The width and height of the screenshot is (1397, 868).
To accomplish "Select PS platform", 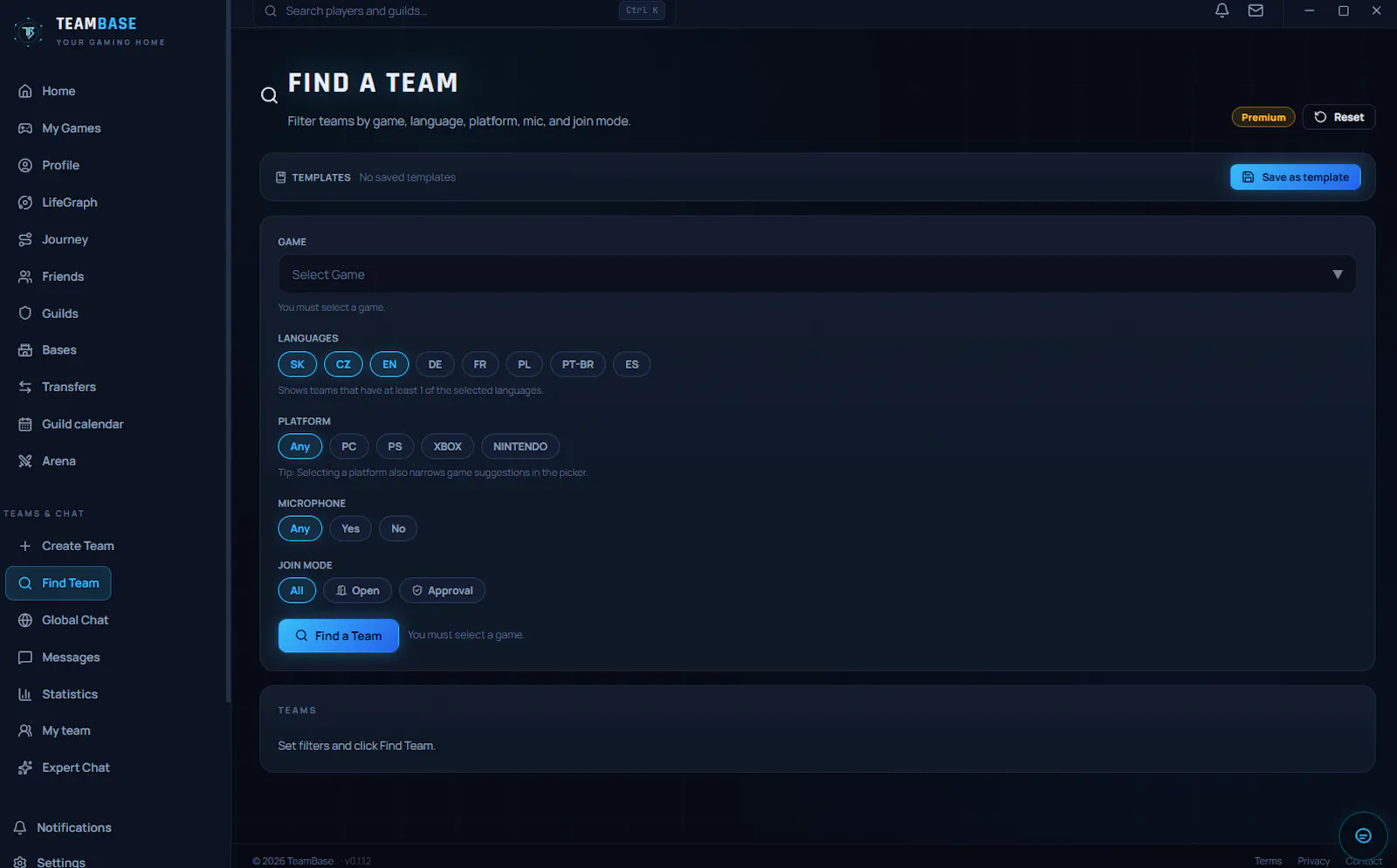I will 395,446.
